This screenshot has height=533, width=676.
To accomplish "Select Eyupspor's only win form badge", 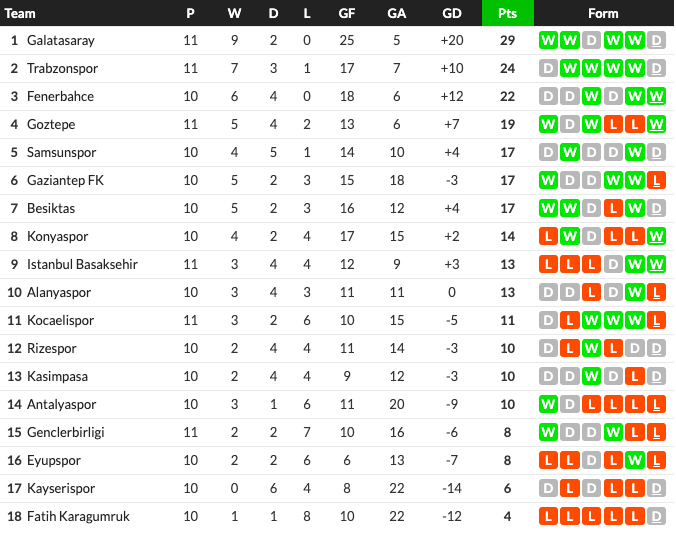I will [635, 461].
